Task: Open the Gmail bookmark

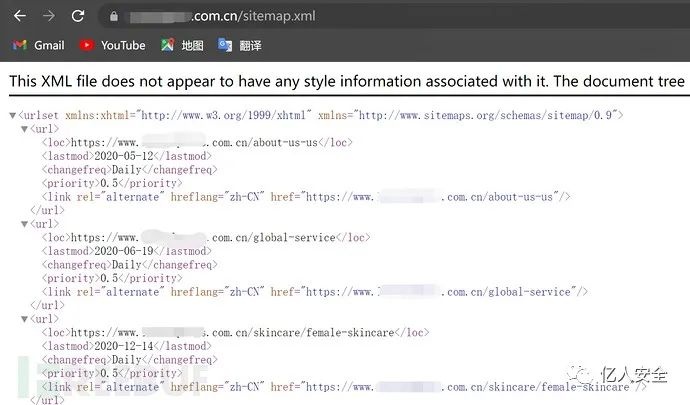Action: pyautogui.click(x=38, y=45)
